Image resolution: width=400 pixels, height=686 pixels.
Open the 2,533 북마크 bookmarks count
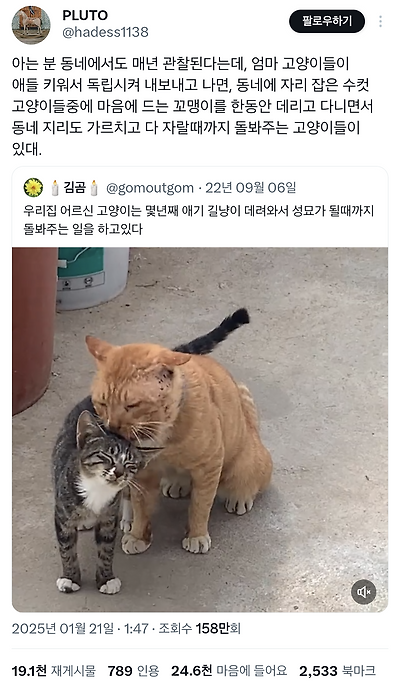337,671
